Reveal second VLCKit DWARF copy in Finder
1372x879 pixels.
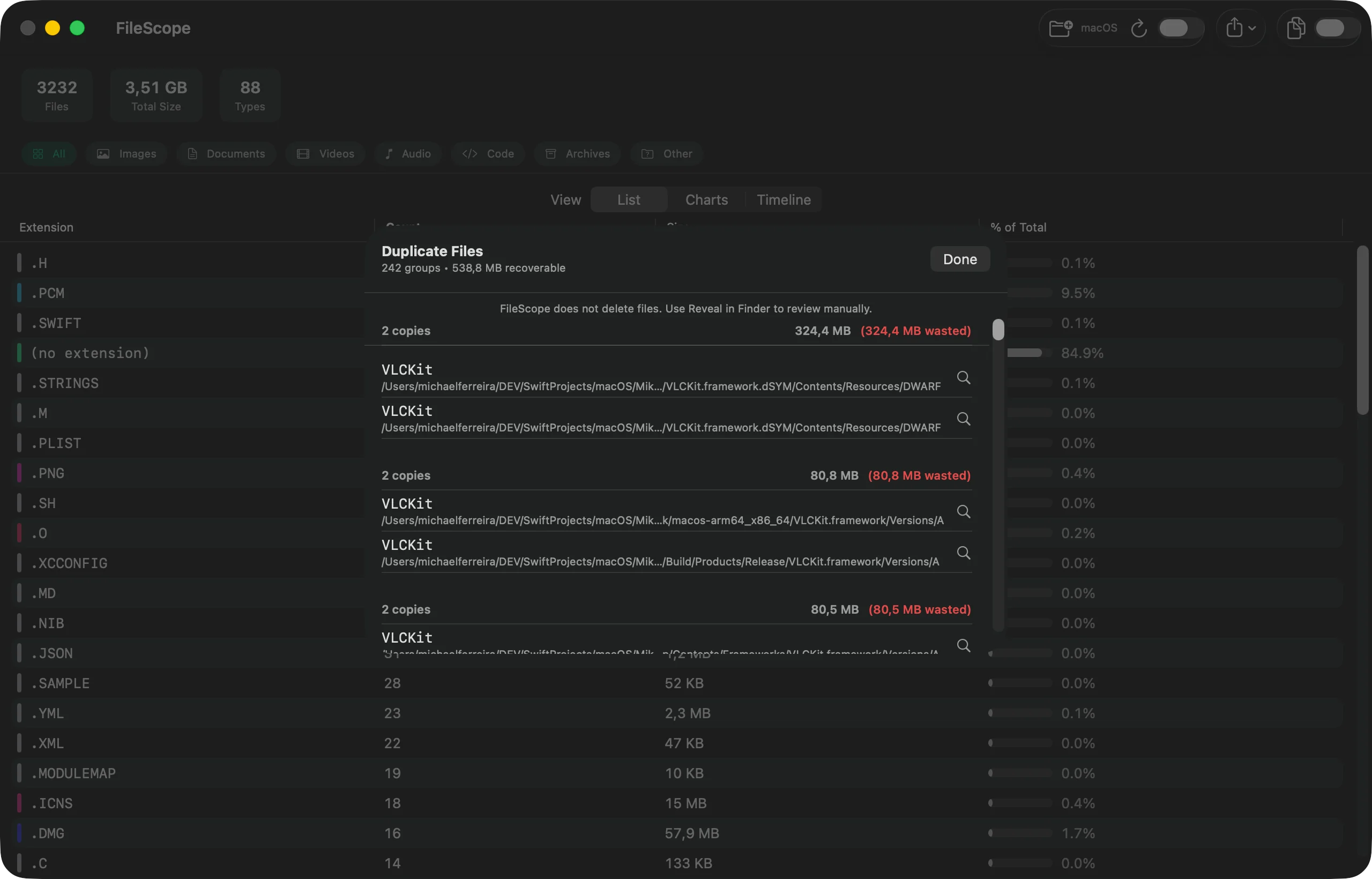[x=964, y=419]
